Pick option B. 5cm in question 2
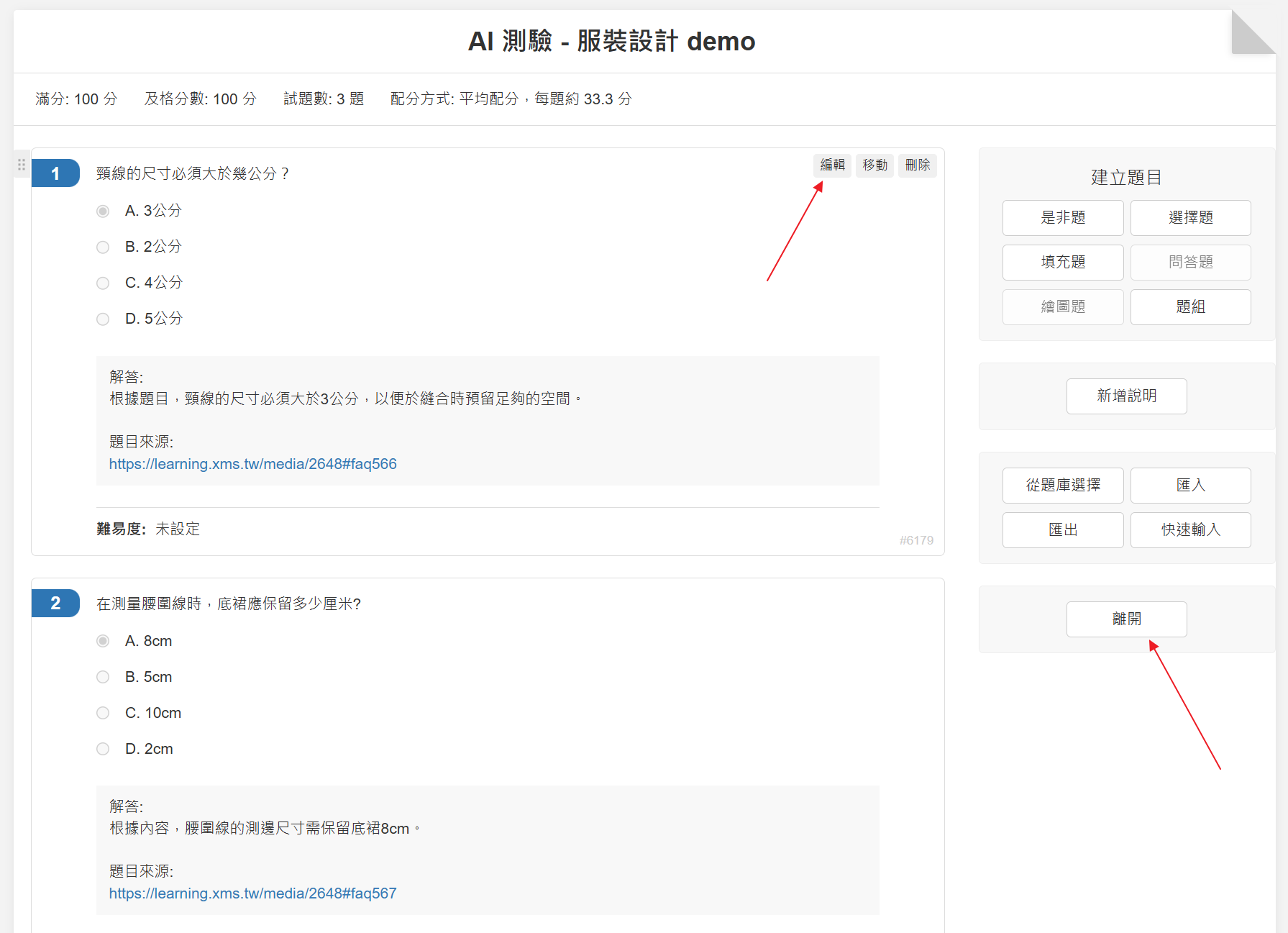Screen dimensions: 1288x933 (103, 677)
